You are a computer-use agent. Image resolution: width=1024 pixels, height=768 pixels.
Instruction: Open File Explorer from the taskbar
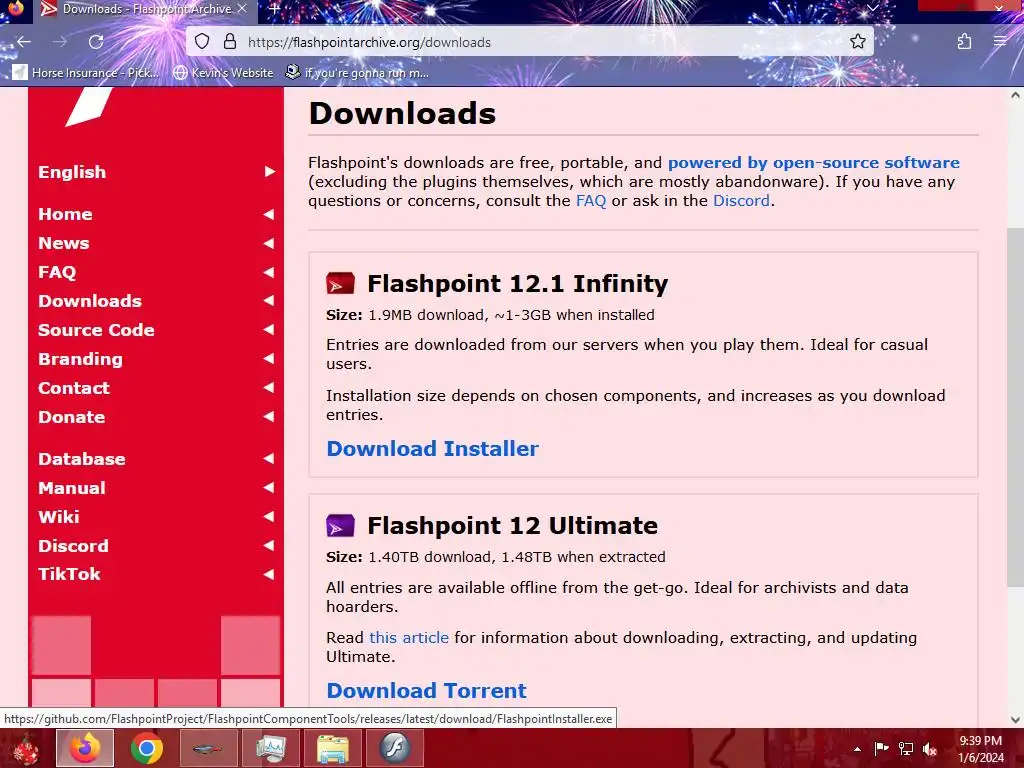(333, 748)
